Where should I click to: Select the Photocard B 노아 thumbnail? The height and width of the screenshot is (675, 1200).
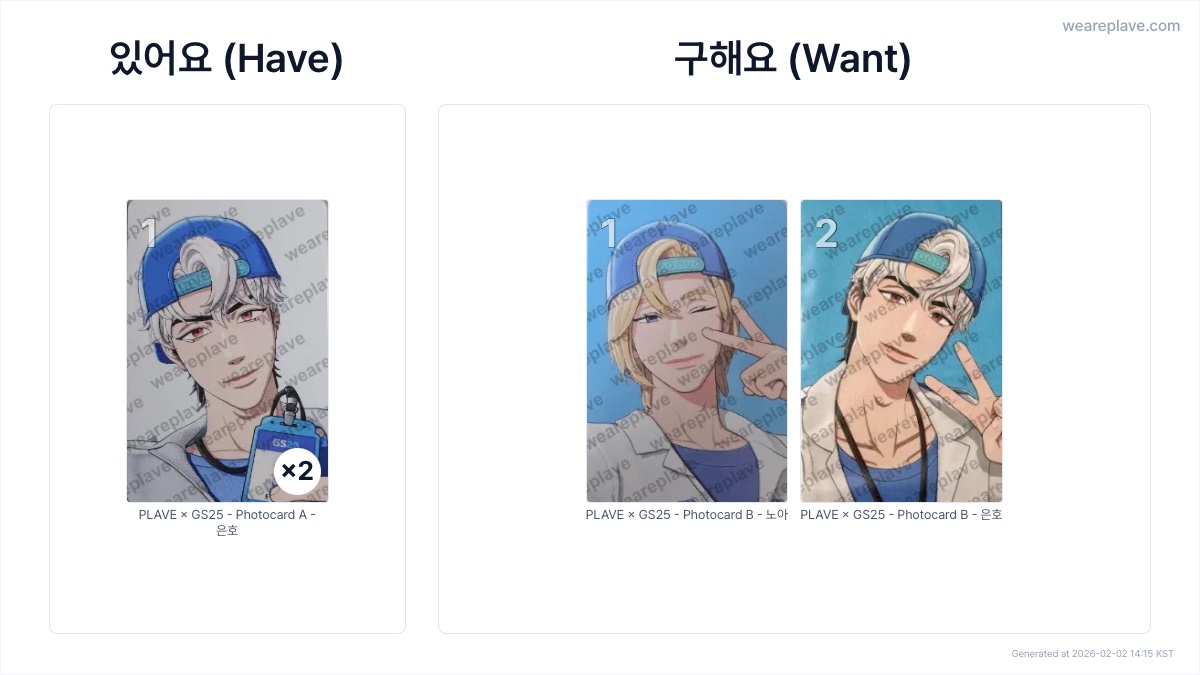[687, 351]
